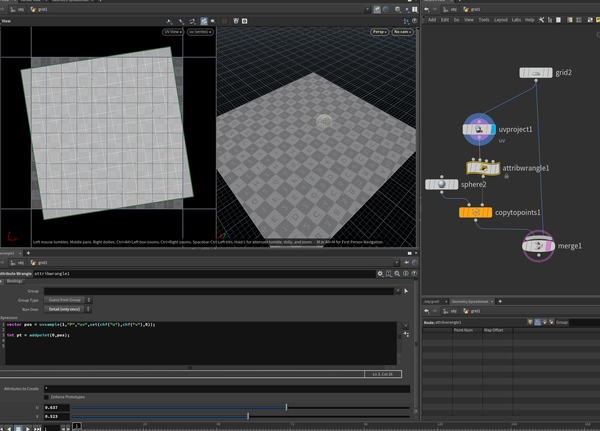Image resolution: width=600 pixels, height=431 pixels.
Task: Open the UV View viewport menu
Action: [x=173, y=32]
